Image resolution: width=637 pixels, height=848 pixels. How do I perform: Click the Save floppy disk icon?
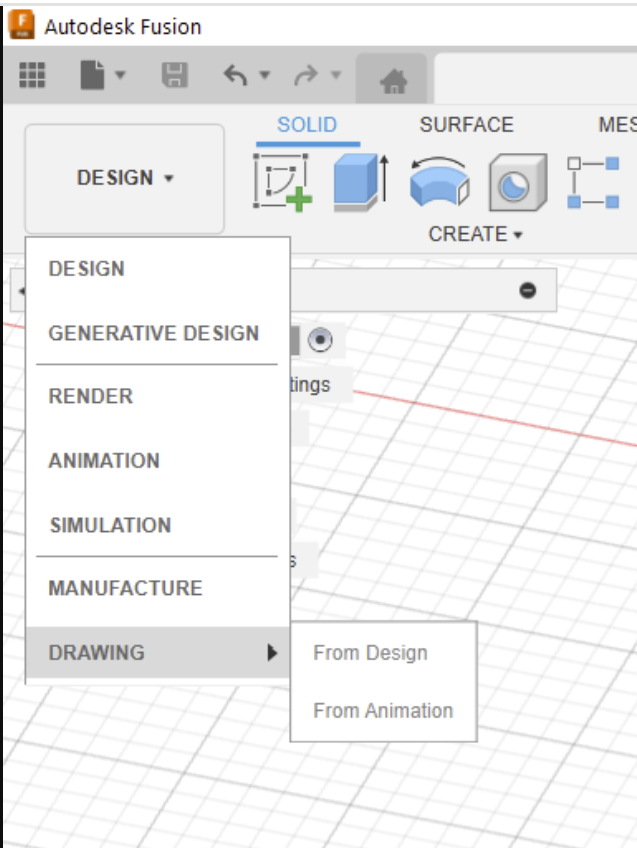coord(175,75)
